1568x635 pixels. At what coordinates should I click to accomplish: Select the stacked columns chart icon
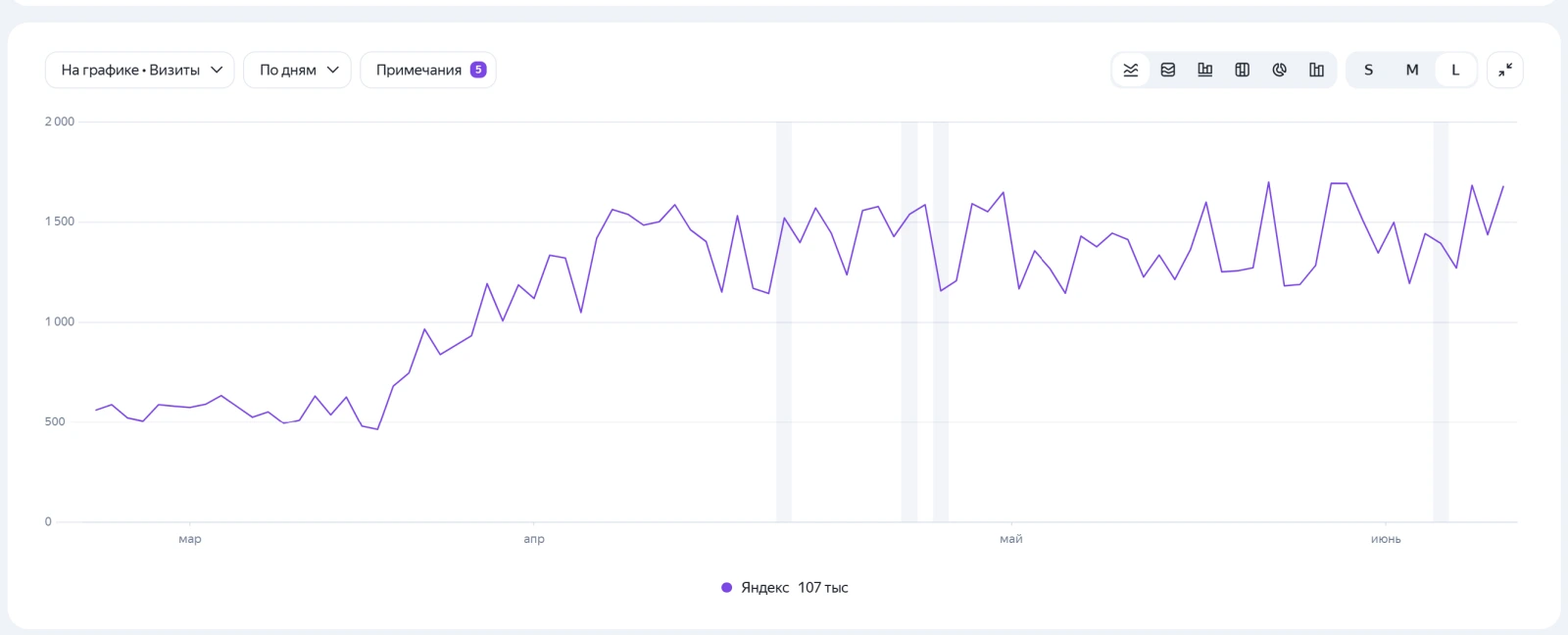pos(1243,70)
